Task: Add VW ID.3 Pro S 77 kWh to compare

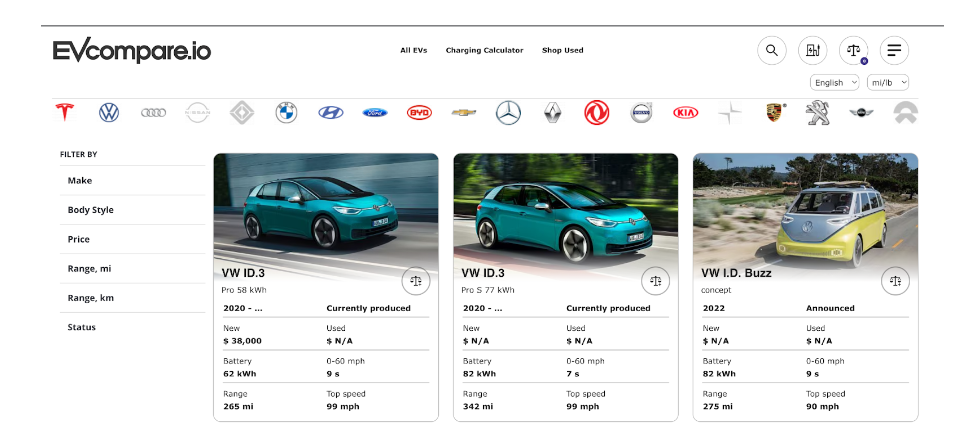Action: (x=656, y=281)
